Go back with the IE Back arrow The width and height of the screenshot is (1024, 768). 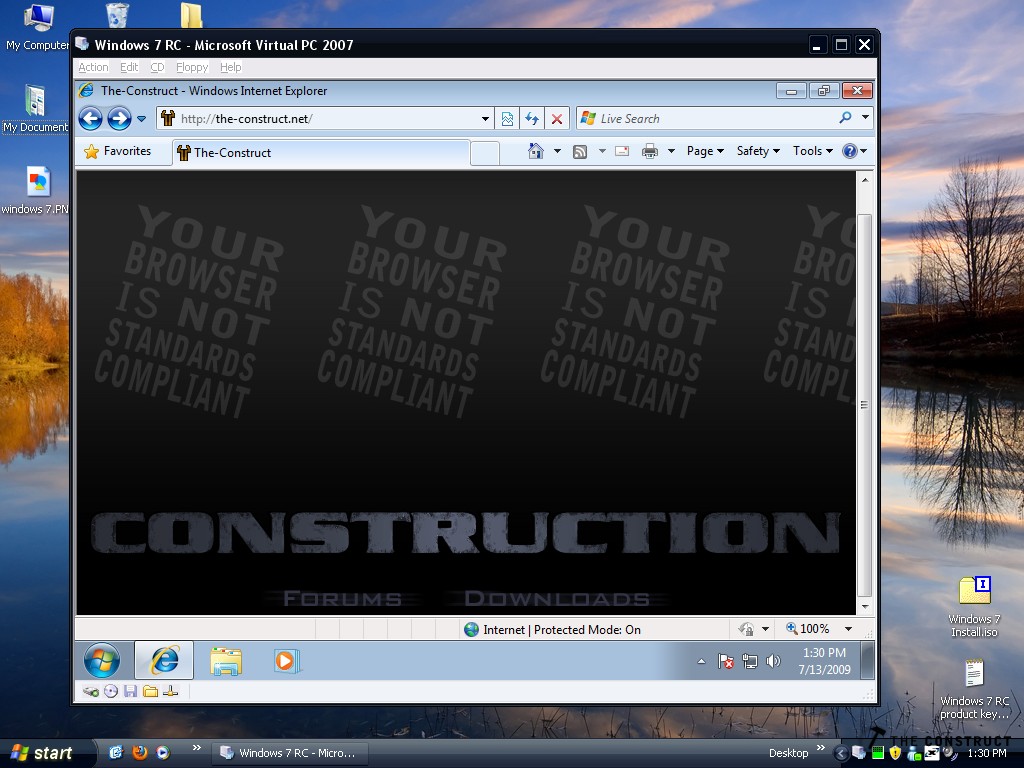click(90, 119)
